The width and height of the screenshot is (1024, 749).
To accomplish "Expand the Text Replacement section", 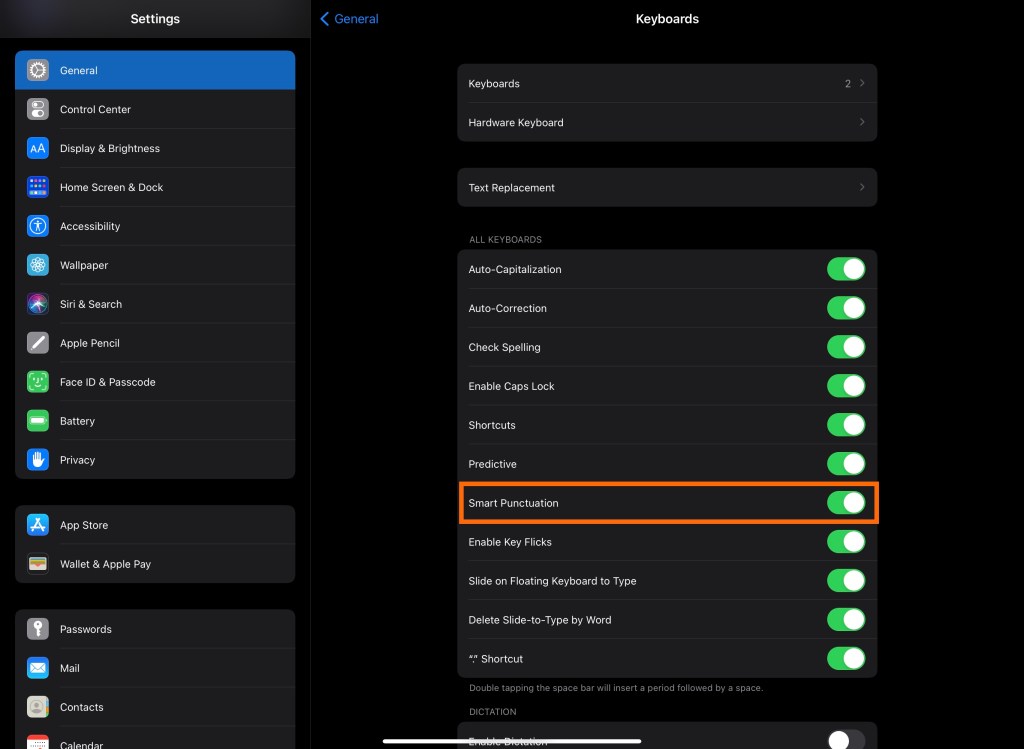I will click(667, 187).
